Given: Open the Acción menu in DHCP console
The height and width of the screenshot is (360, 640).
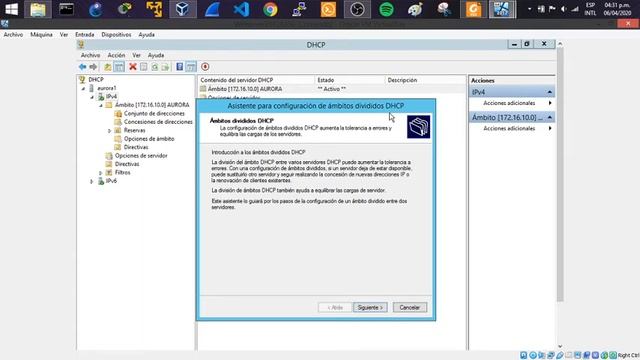Looking at the screenshot, I should (x=116, y=55).
